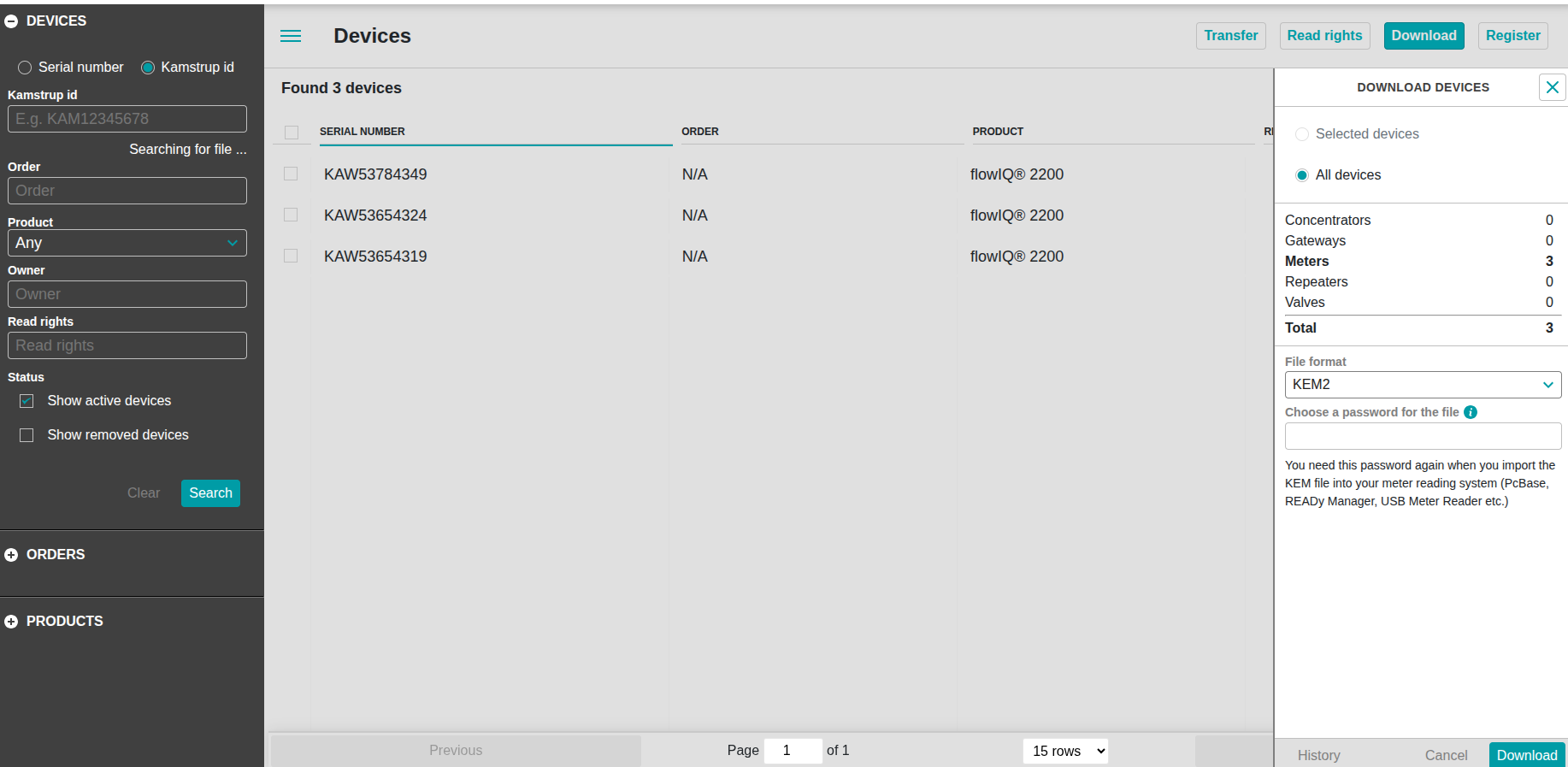Uncheck Show active devices
The width and height of the screenshot is (1568, 767).
(x=27, y=401)
